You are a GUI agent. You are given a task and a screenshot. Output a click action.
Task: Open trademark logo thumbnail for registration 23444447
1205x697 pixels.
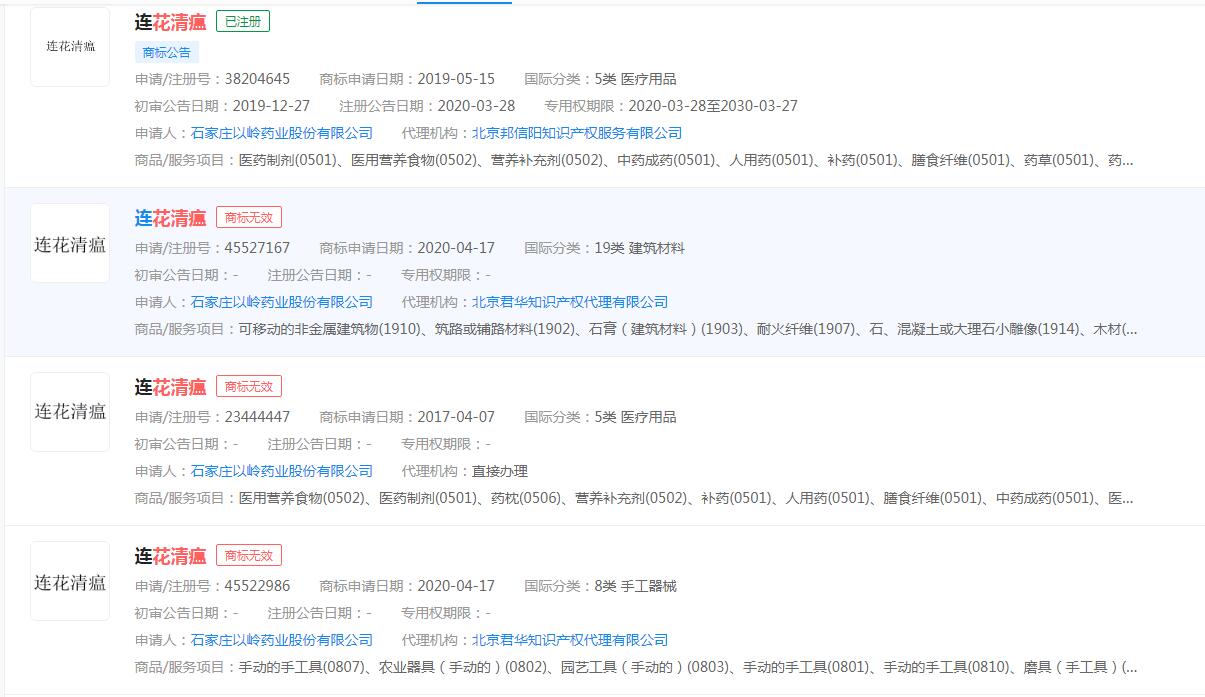[70, 412]
